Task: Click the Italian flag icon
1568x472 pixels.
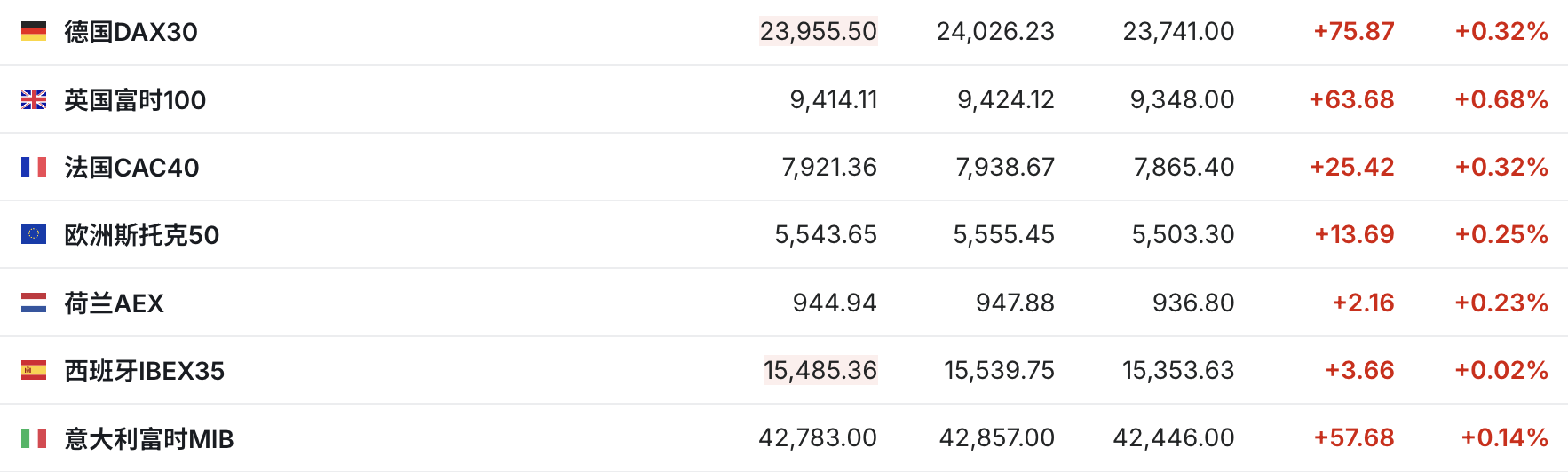Action: pos(34,438)
